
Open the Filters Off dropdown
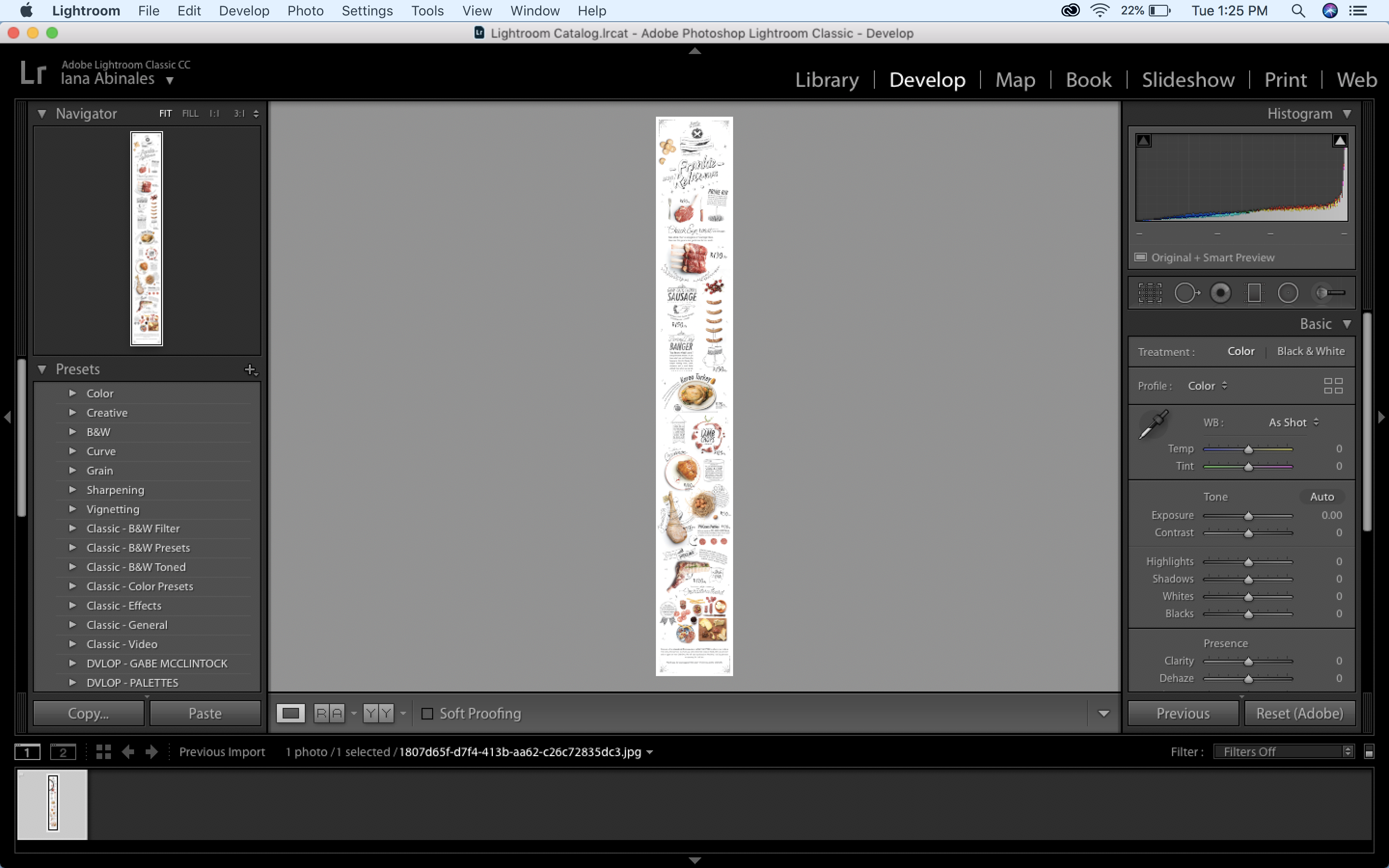[x=1284, y=751]
